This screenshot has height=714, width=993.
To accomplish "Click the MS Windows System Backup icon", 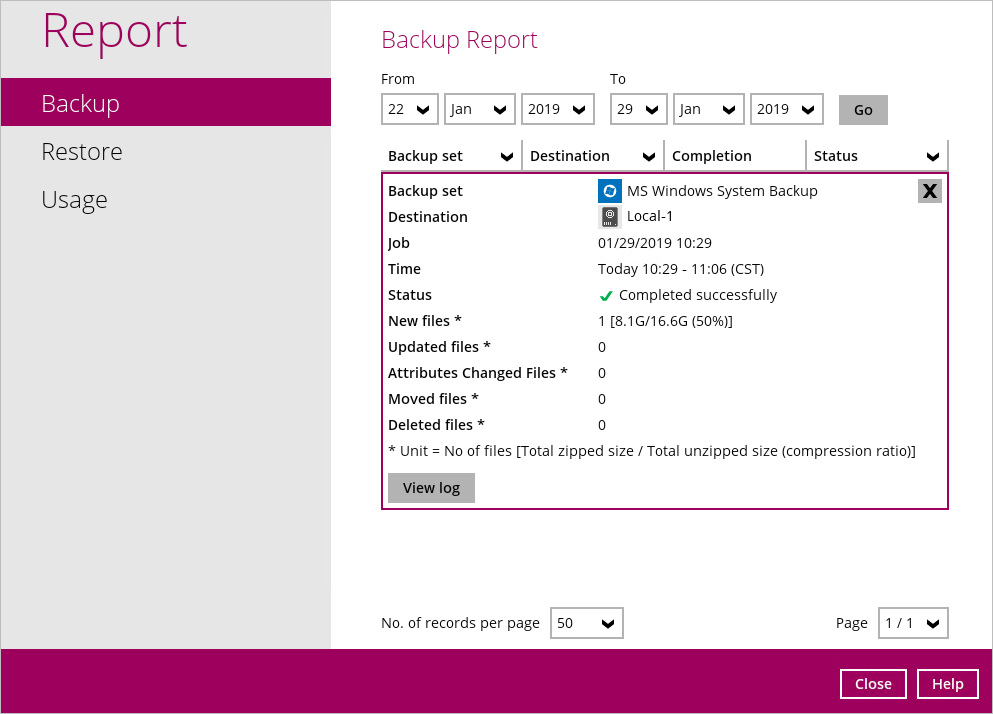I will (x=609, y=191).
